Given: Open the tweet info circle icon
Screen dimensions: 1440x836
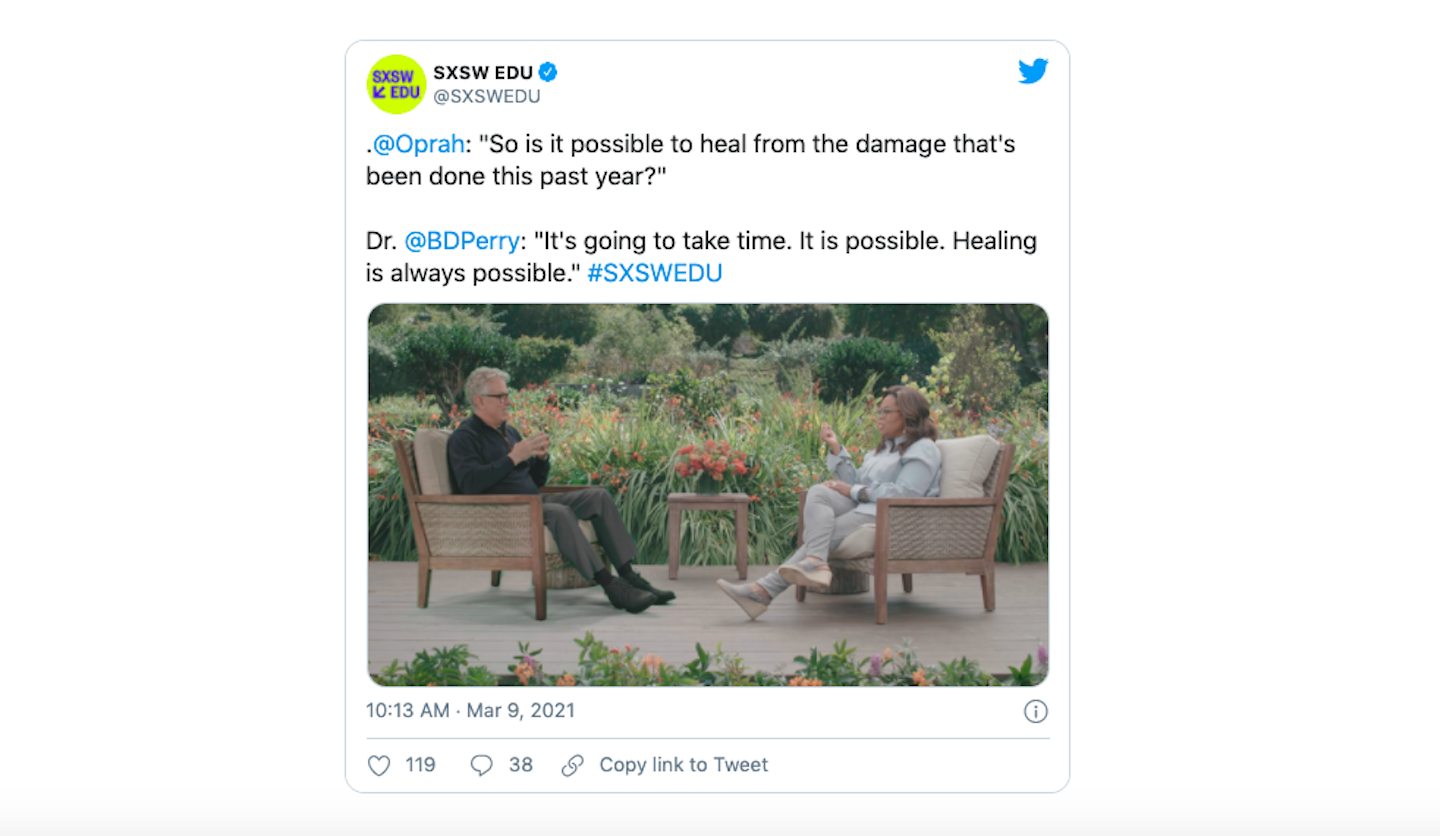Looking at the screenshot, I should (1035, 712).
